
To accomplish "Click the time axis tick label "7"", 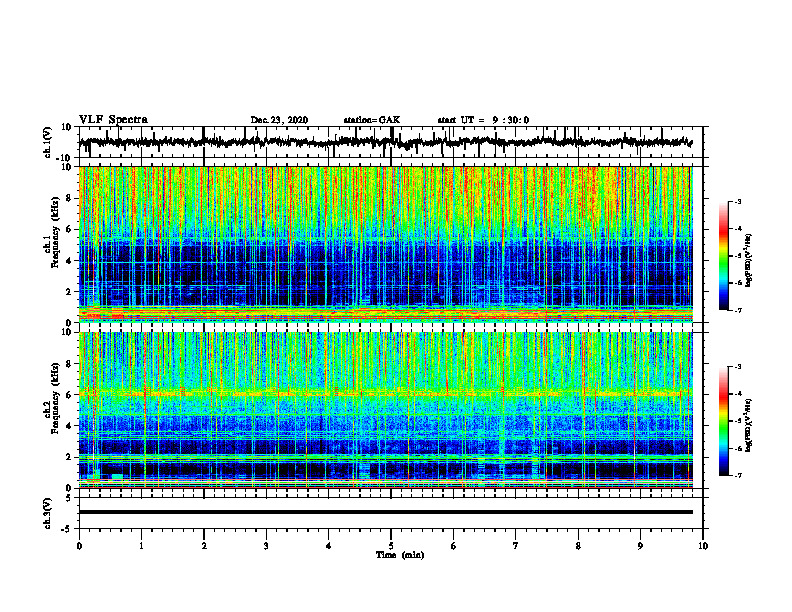I will coord(516,546).
